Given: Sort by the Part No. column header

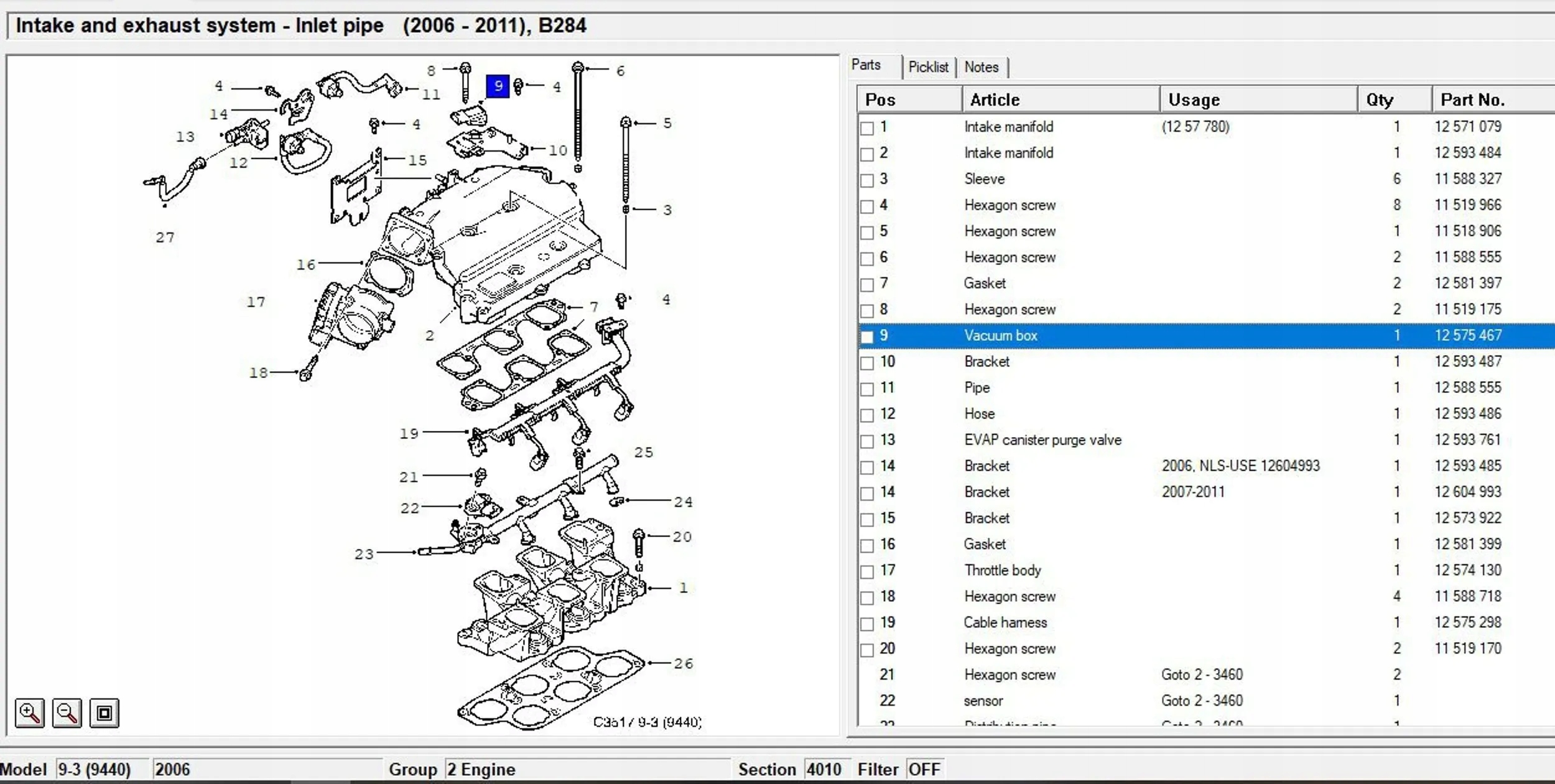Looking at the screenshot, I should (1472, 100).
